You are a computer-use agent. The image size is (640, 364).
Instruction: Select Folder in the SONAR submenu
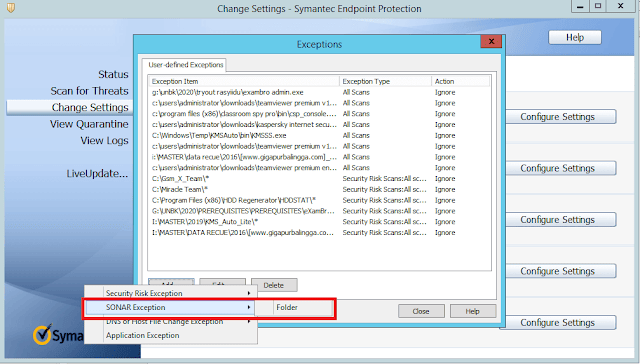tap(302, 308)
